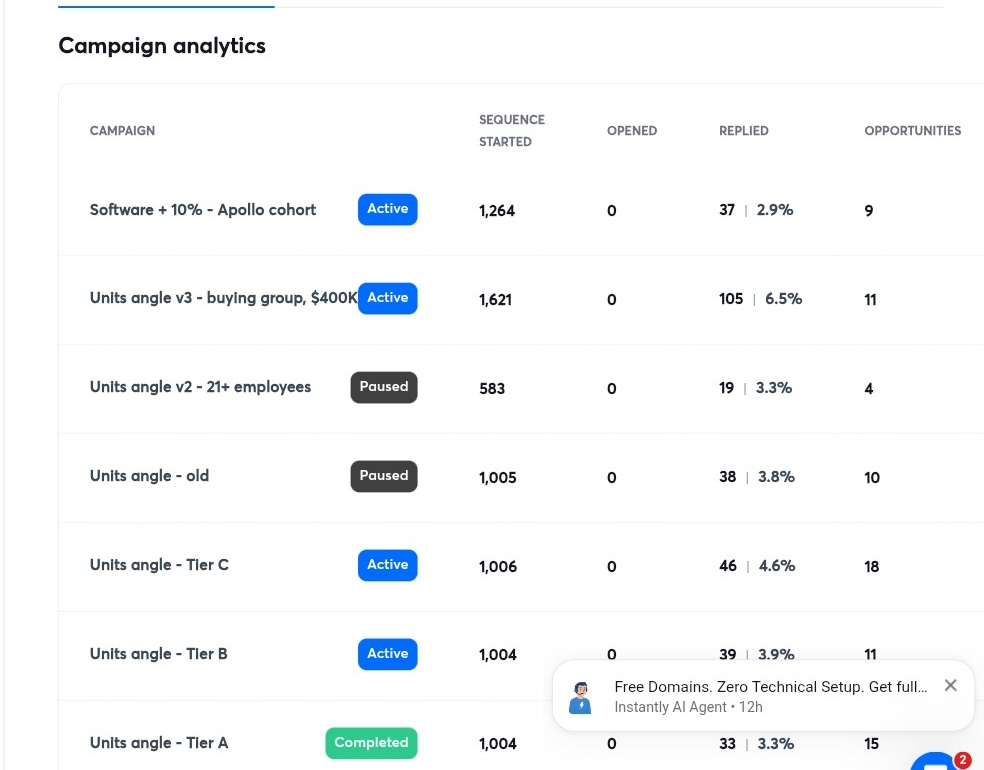Image resolution: width=984 pixels, height=770 pixels.
Task: Click Paused badge for Units angle - old
Action: click(383, 476)
